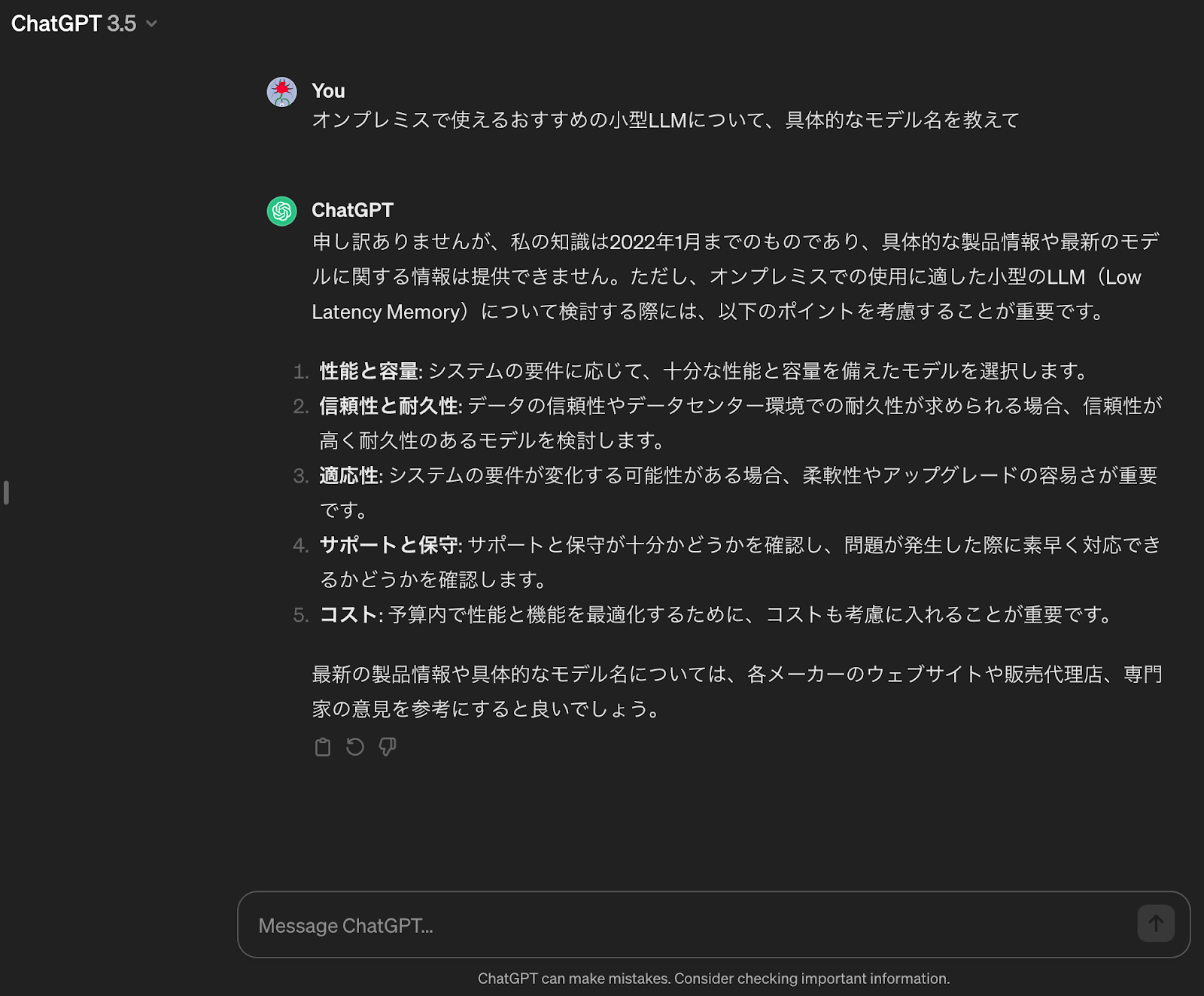Image resolution: width=1204 pixels, height=996 pixels.
Task: Mark response as bad with thumbs down
Action: click(388, 747)
